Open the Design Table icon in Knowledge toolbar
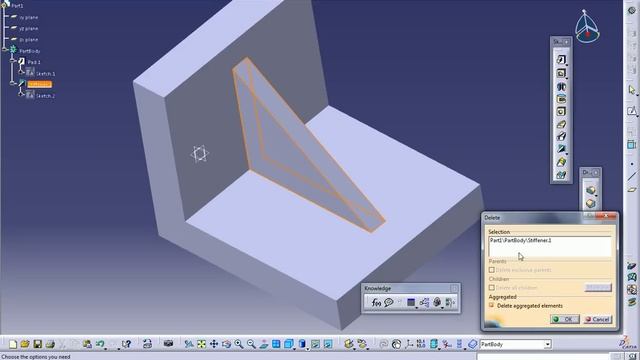 [x=411, y=302]
